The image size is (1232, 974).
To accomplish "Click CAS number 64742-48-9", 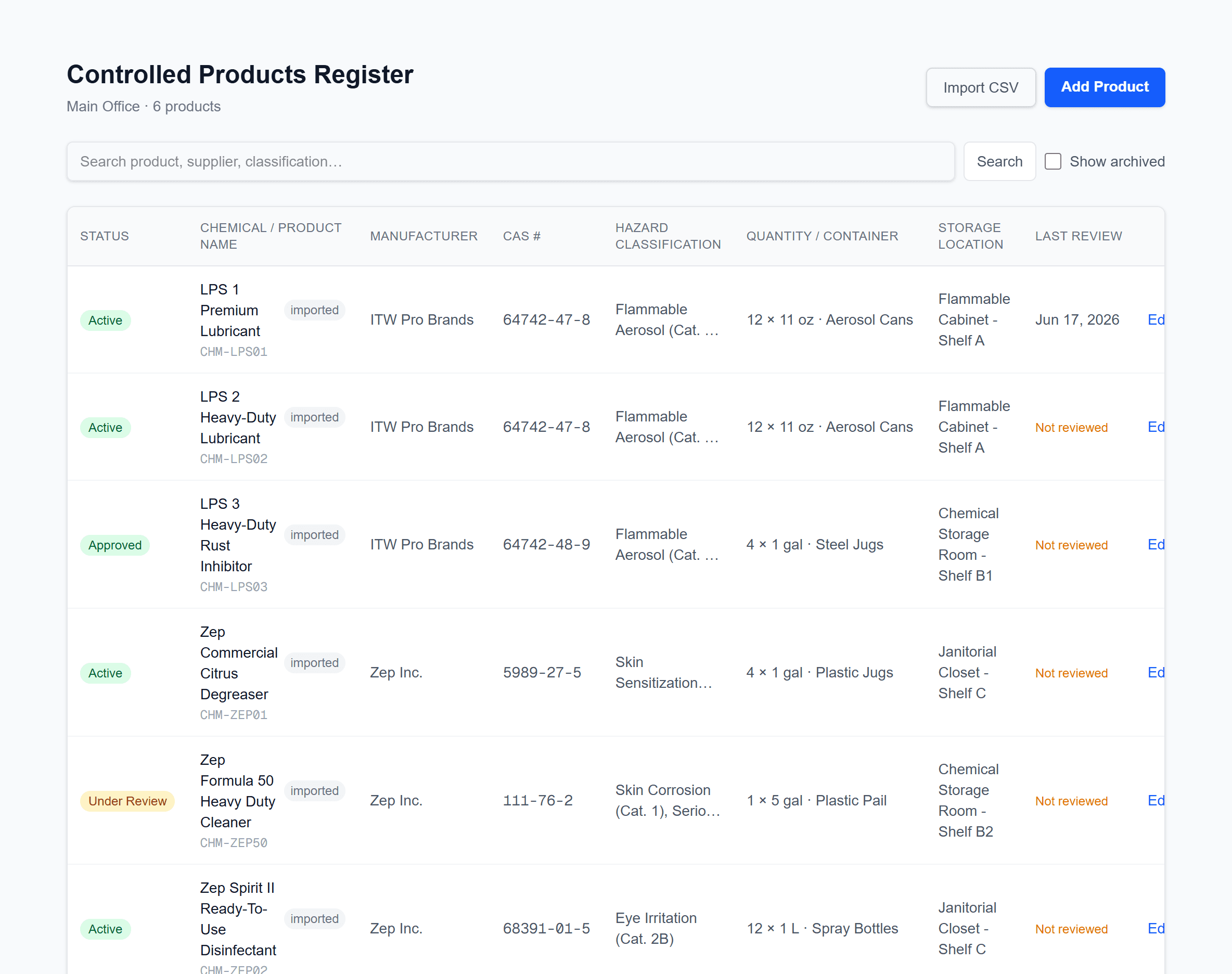I will (x=546, y=545).
